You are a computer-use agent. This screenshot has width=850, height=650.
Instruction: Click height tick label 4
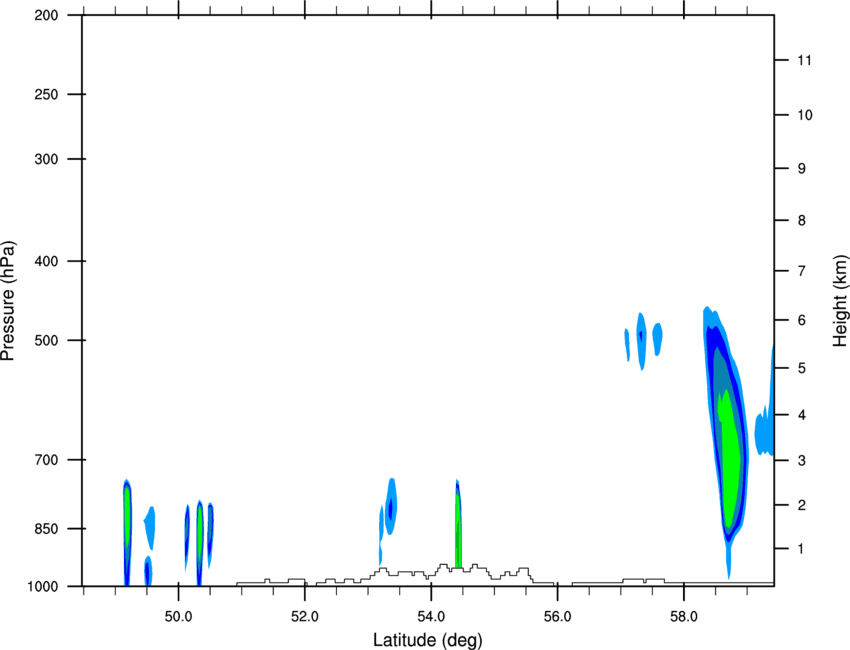point(802,415)
